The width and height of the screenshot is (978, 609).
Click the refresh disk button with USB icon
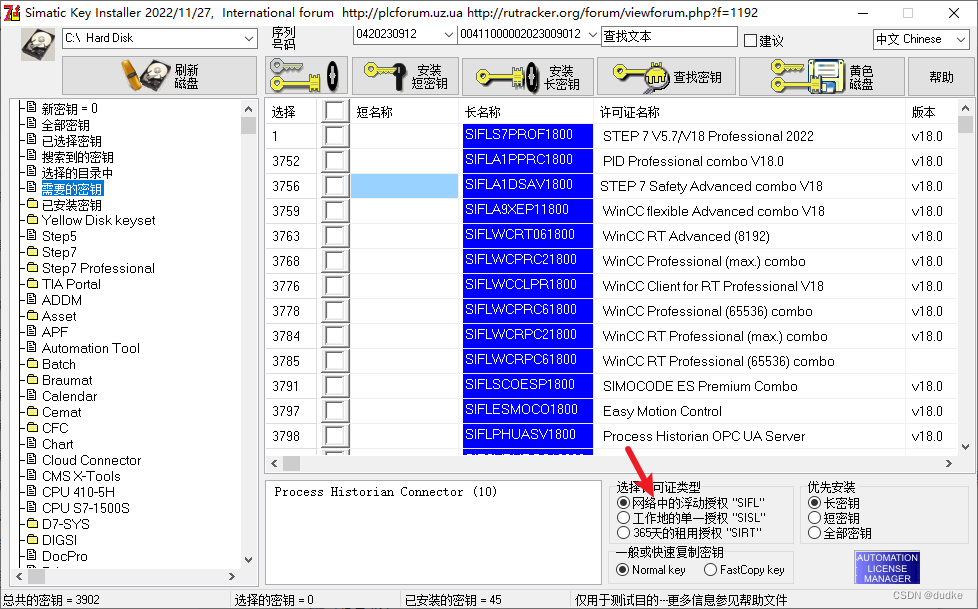(x=159, y=76)
